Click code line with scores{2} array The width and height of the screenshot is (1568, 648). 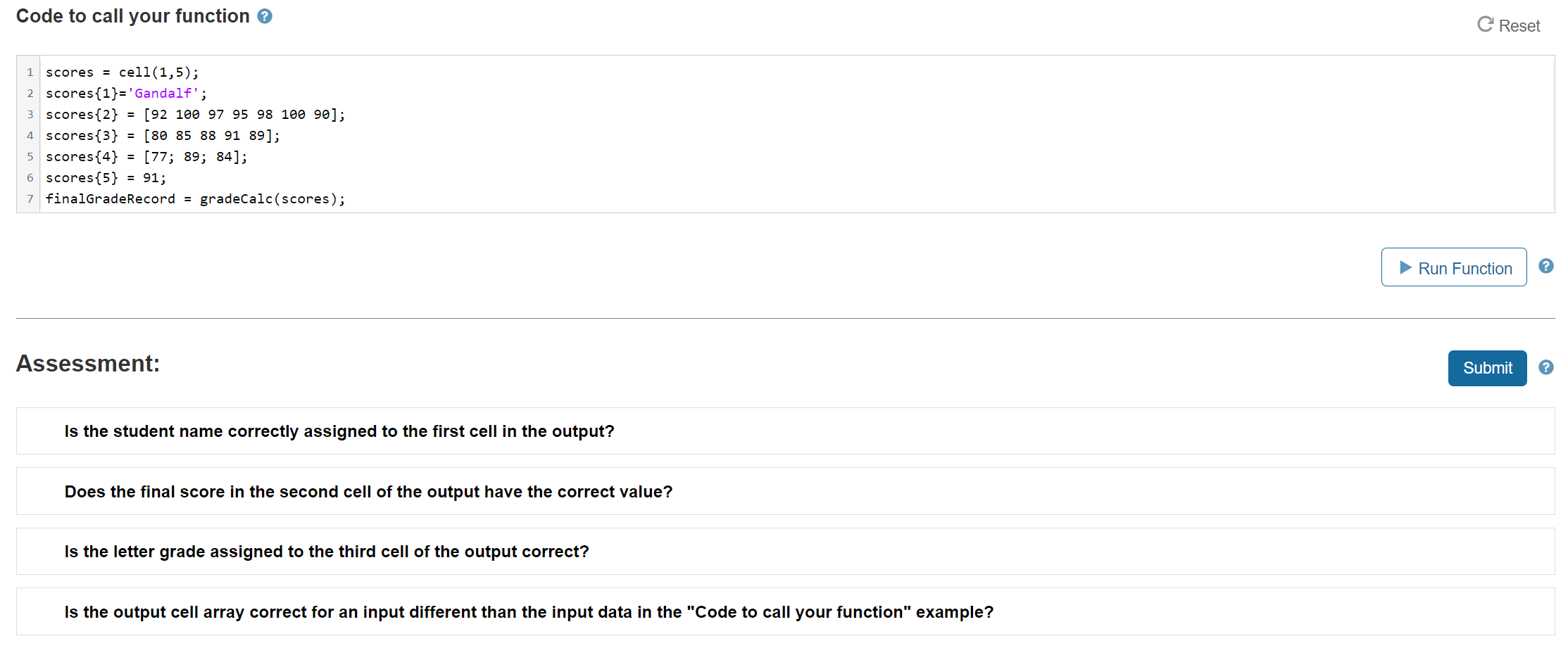pos(196,115)
